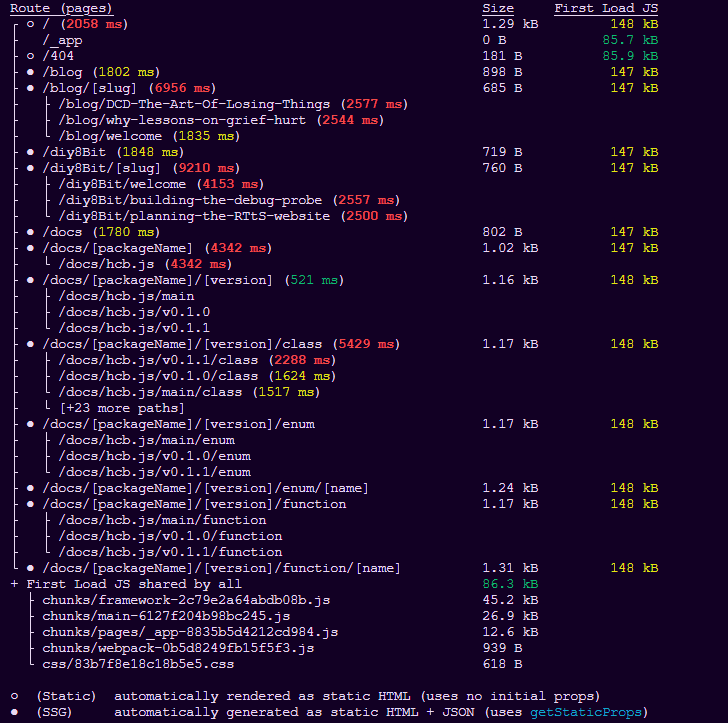728x723 pixels.
Task: Click the [+23 more paths] entry
Action: (x=122, y=408)
